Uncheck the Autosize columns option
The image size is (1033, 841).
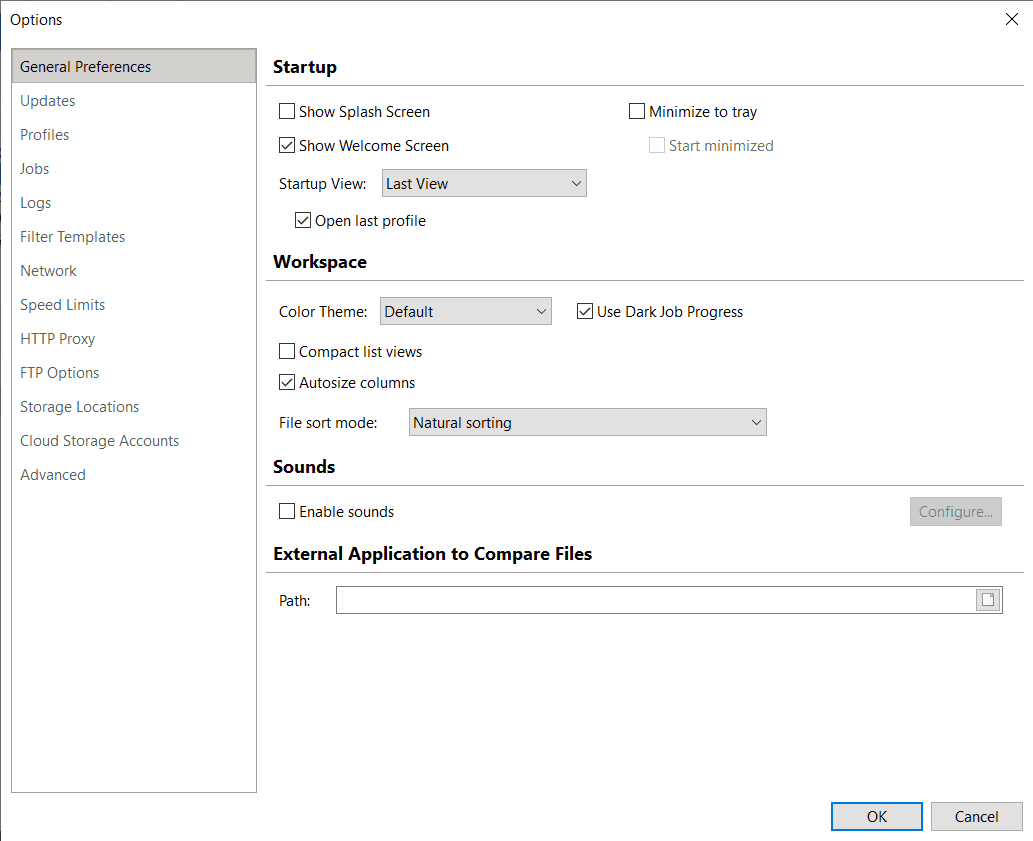tap(287, 383)
